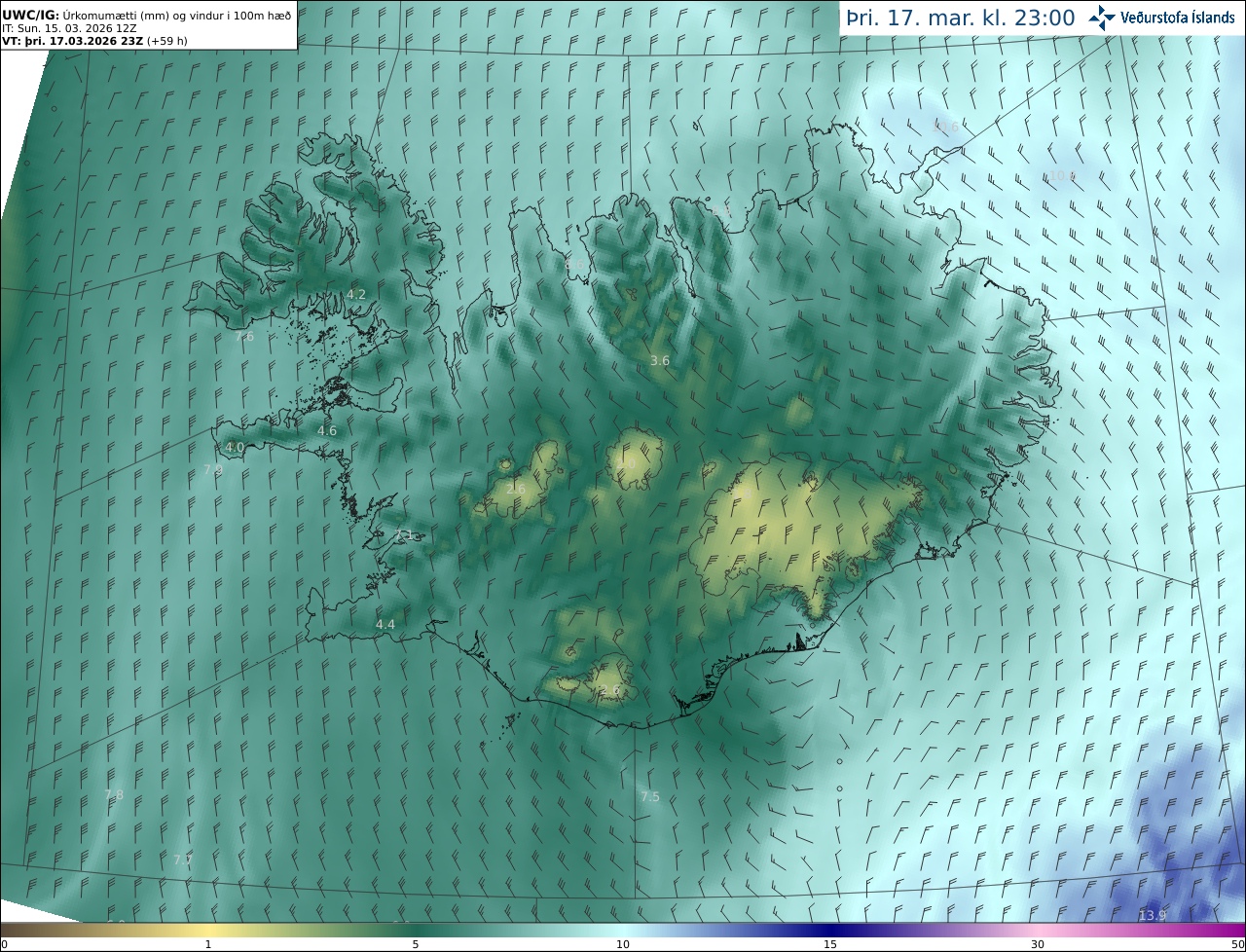Click the Veðurstofa Íslands name text
This screenshot has height=952, width=1246.
pyautogui.click(x=1178, y=18)
